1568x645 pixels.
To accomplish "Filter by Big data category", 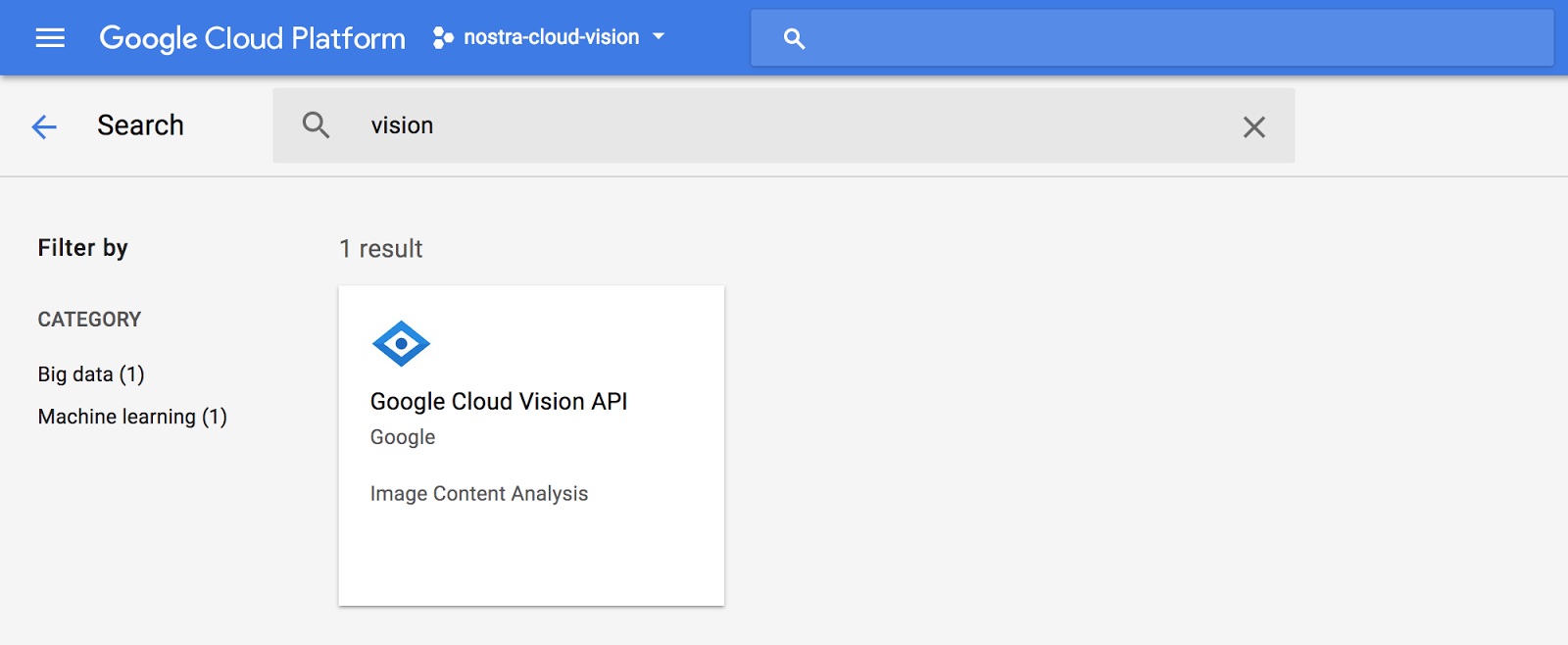I will [91, 374].
